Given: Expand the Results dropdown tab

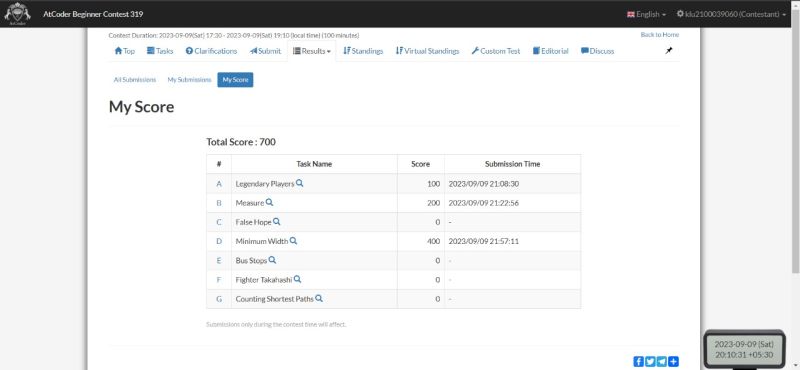Looking at the screenshot, I should tap(312, 51).
